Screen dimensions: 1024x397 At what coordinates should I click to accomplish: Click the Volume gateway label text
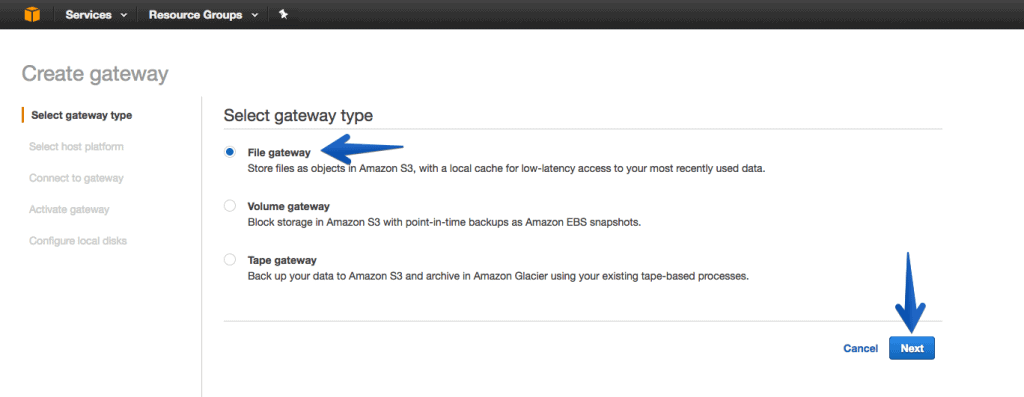289,206
